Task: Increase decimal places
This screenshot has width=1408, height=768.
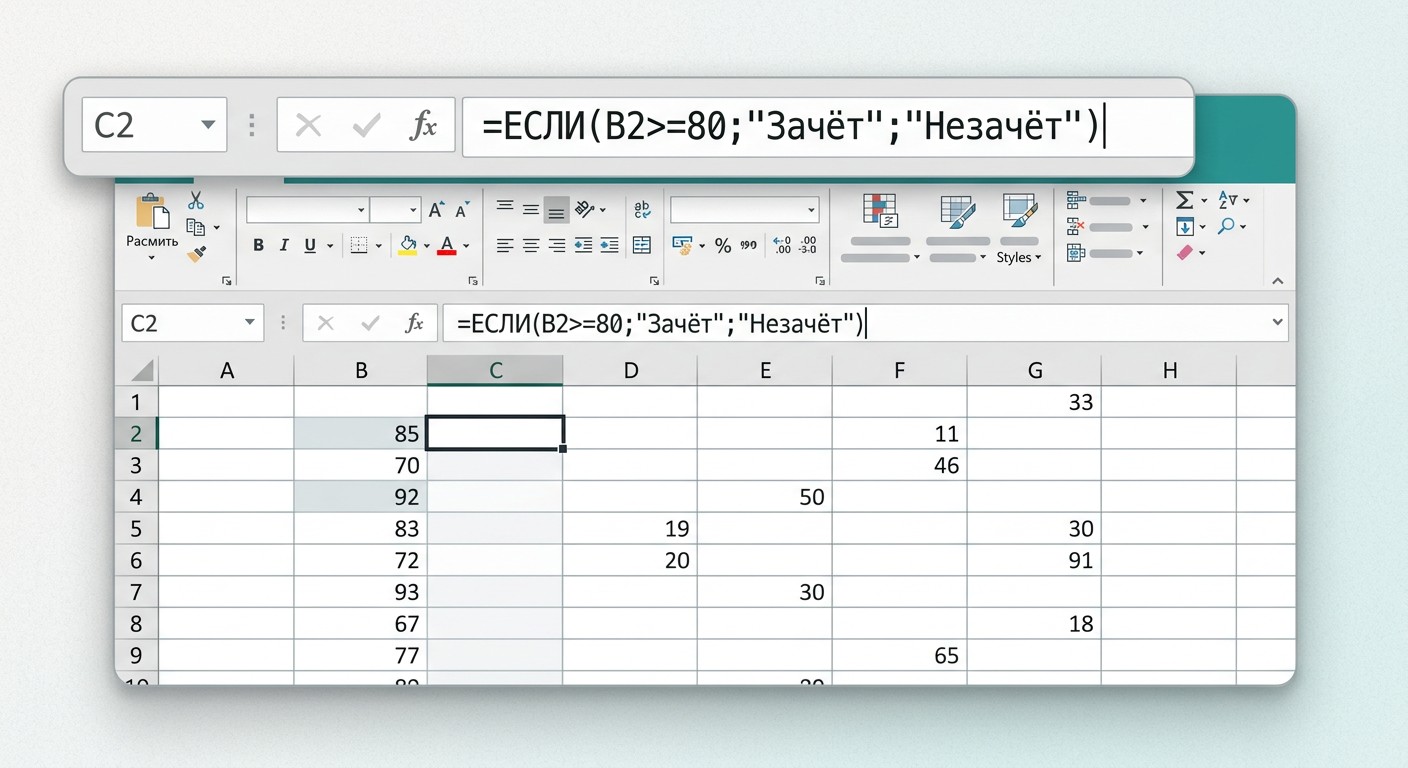Action: click(x=782, y=245)
